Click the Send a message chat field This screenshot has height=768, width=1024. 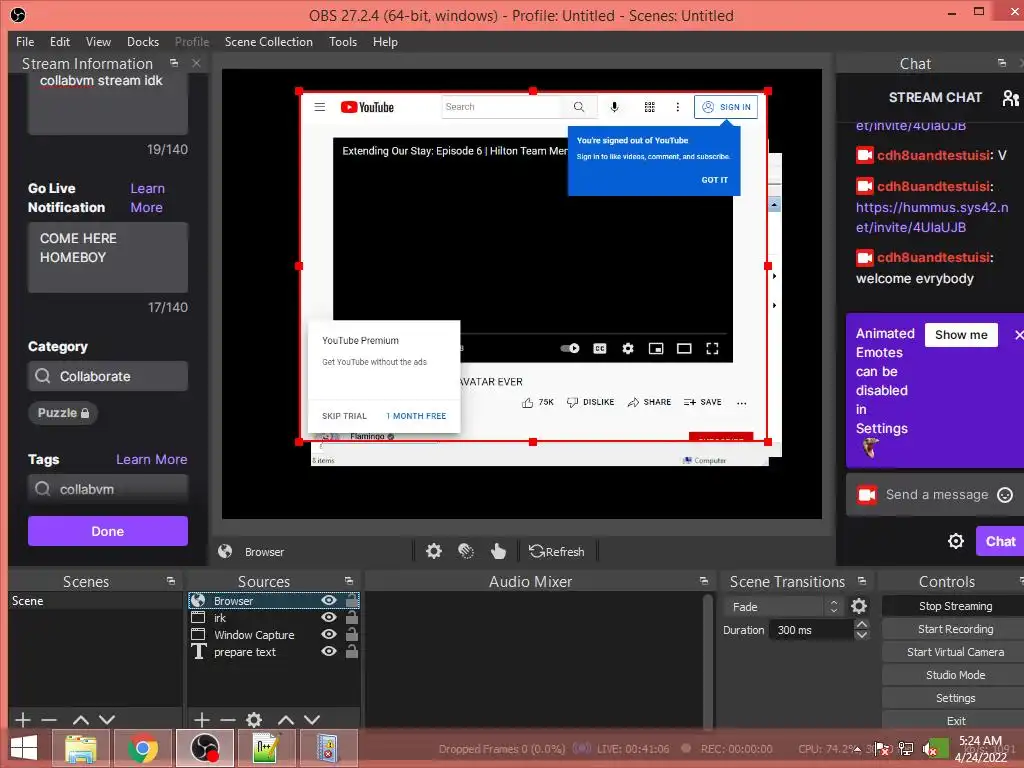pos(936,495)
